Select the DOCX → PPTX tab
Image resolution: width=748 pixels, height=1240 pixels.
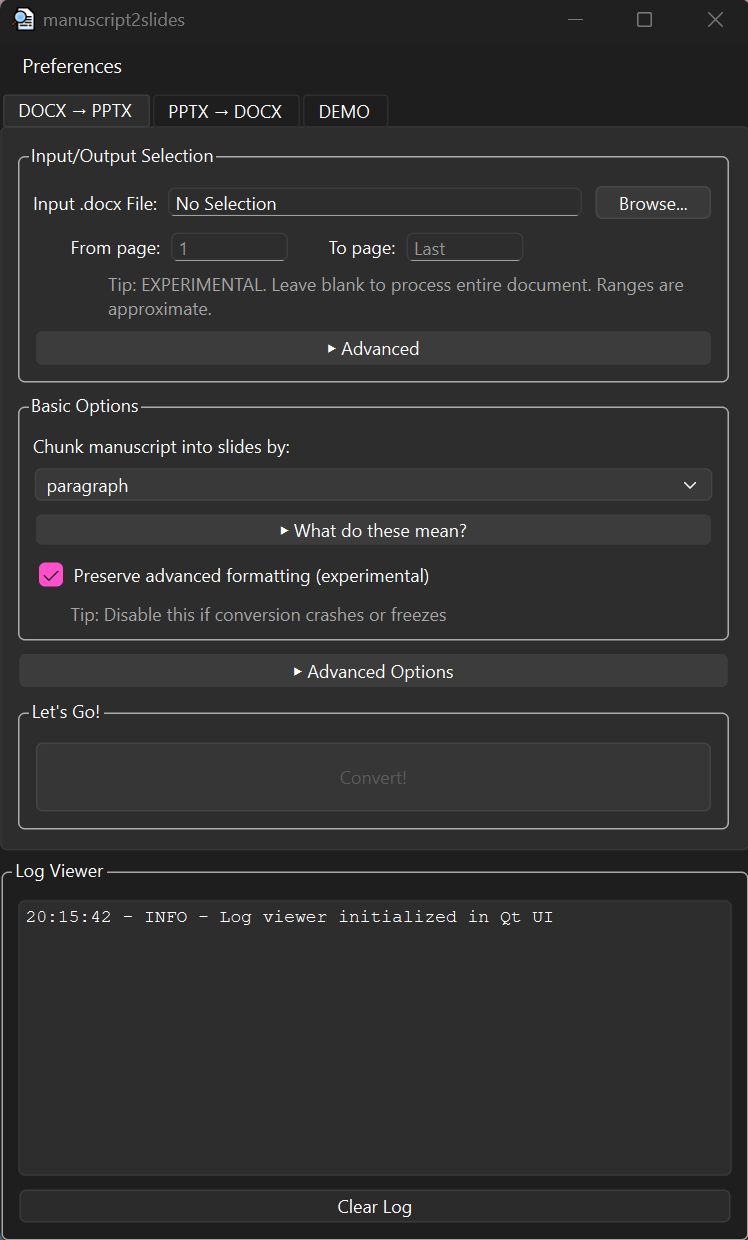[x=75, y=110]
